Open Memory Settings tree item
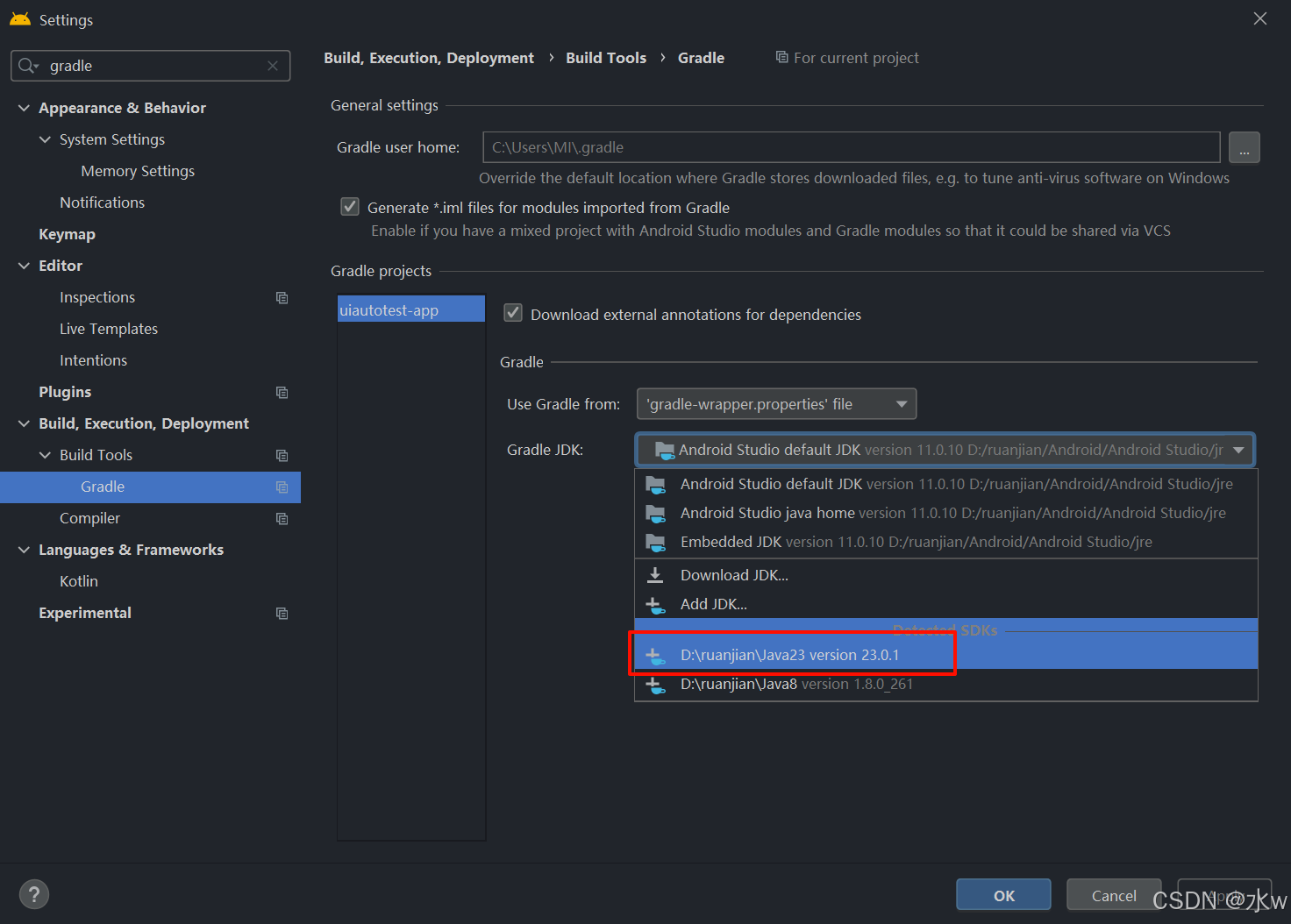Viewport: 1291px width, 924px height. [138, 171]
